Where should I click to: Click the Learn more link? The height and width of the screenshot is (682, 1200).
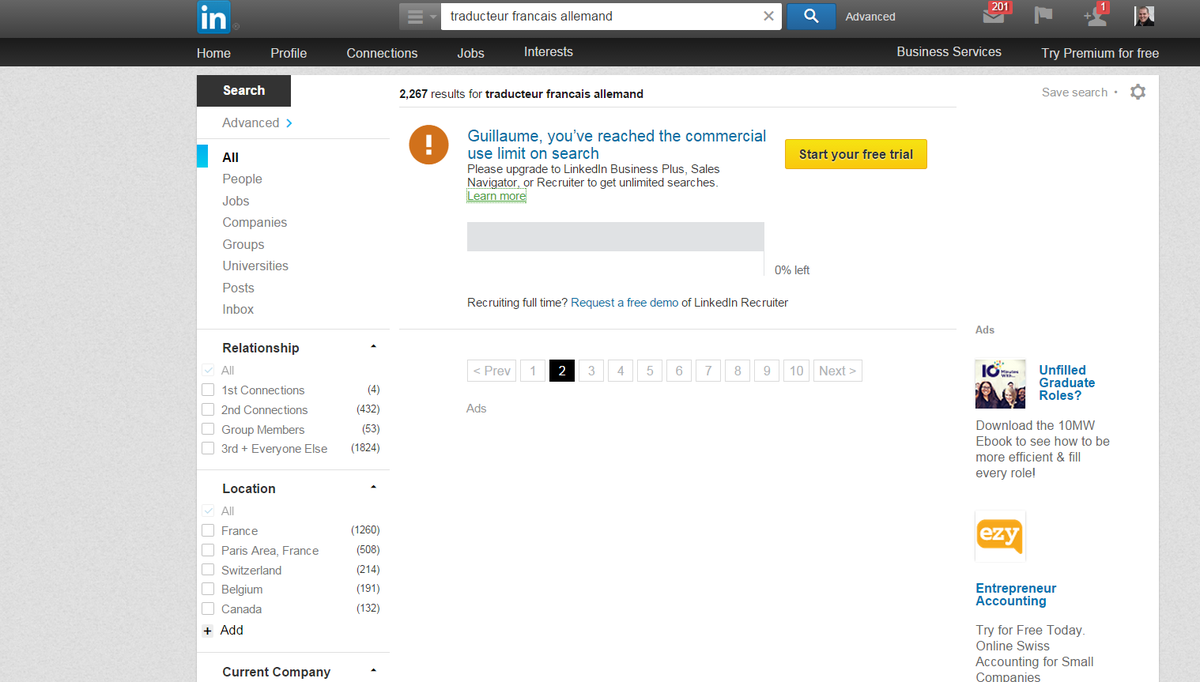click(x=496, y=196)
